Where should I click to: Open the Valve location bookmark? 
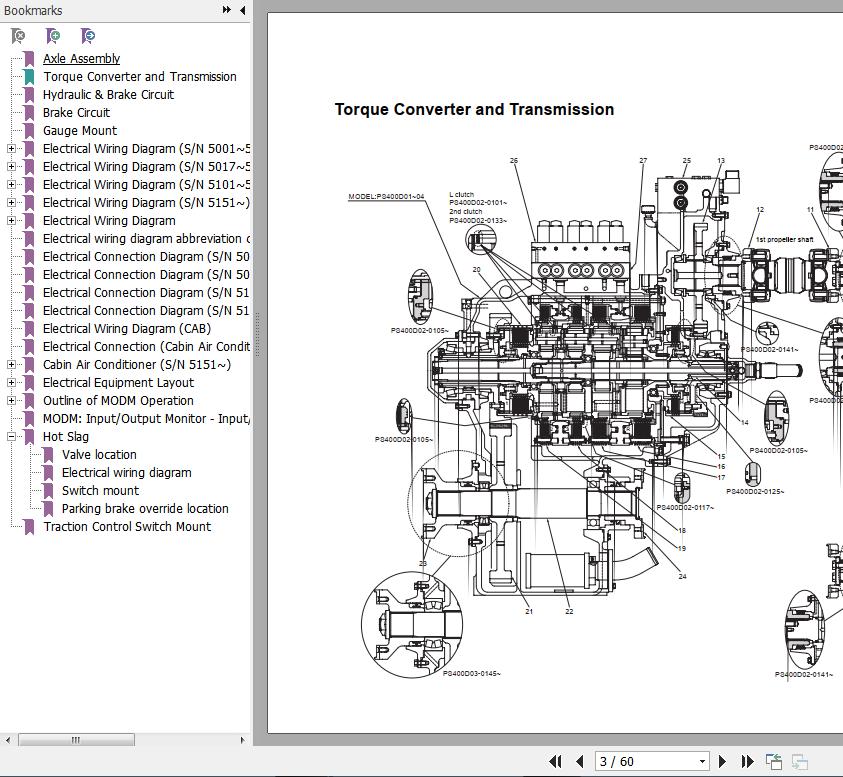99,455
